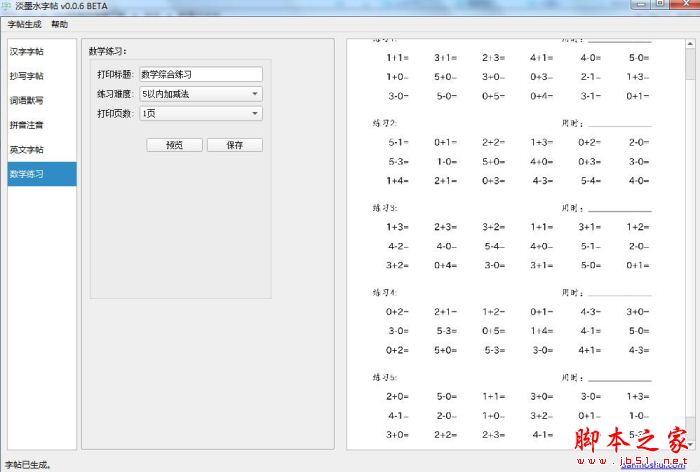Select the 数学练习 sidebar item
Screen dimensions: 700x472
coord(42,174)
